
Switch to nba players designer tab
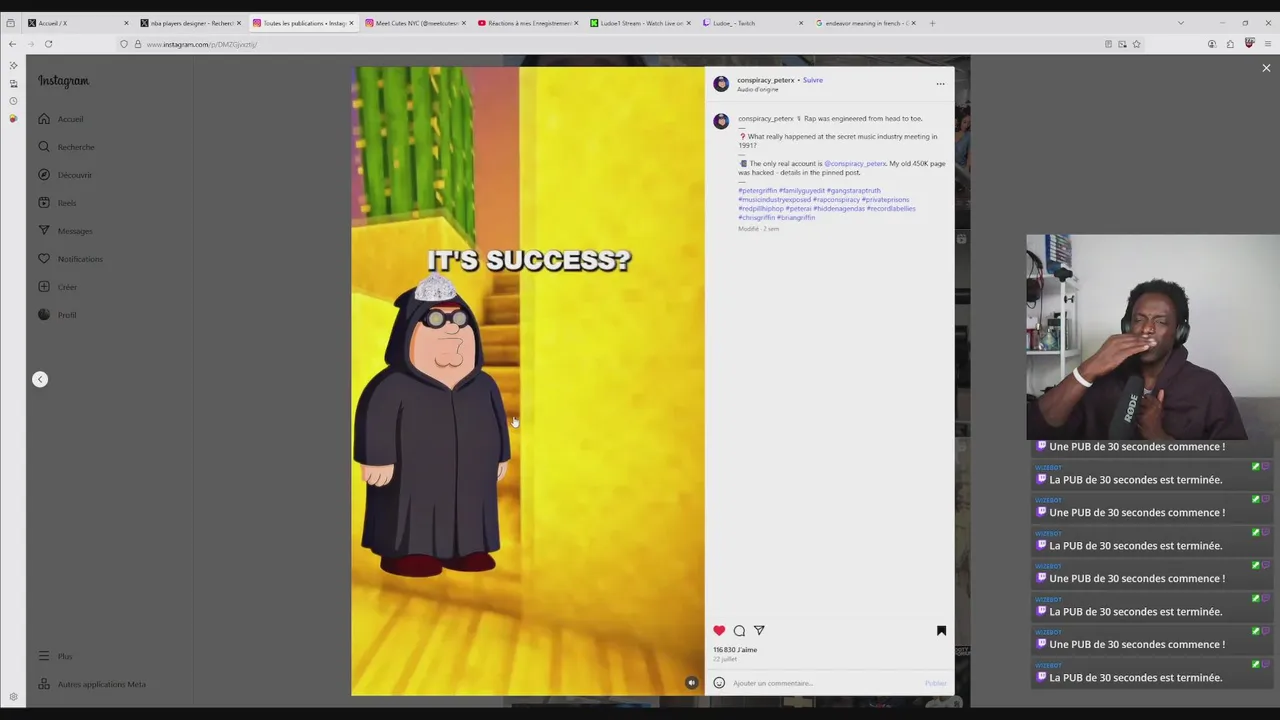point(190,23)
